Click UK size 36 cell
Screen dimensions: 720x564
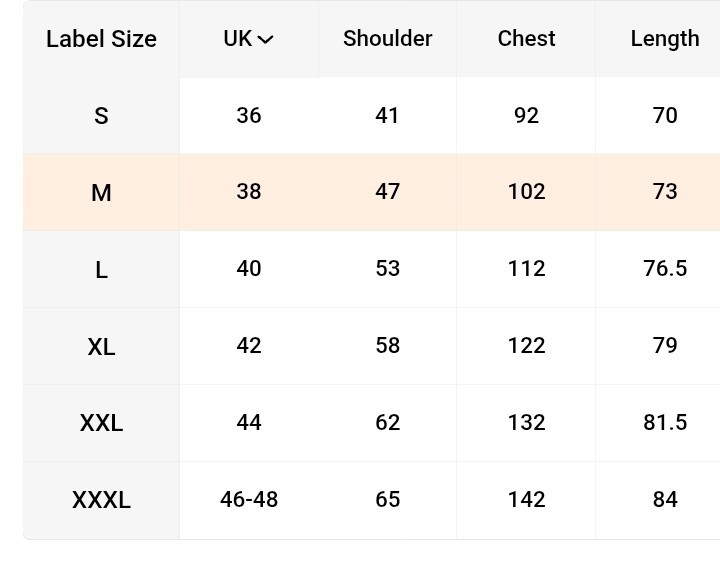pyautogui.click(x=249, y=116)
